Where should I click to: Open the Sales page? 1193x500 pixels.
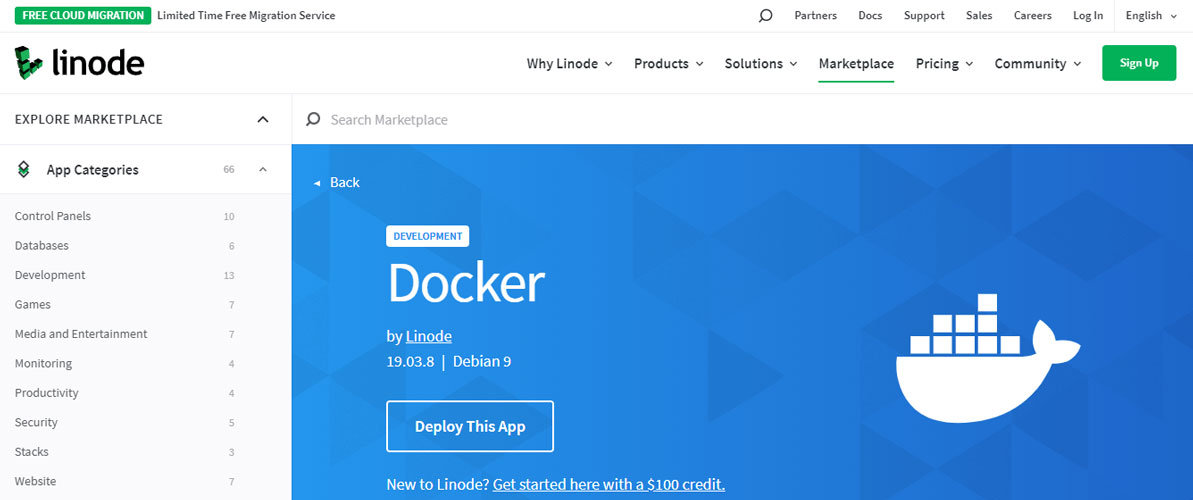pos(979,15)
